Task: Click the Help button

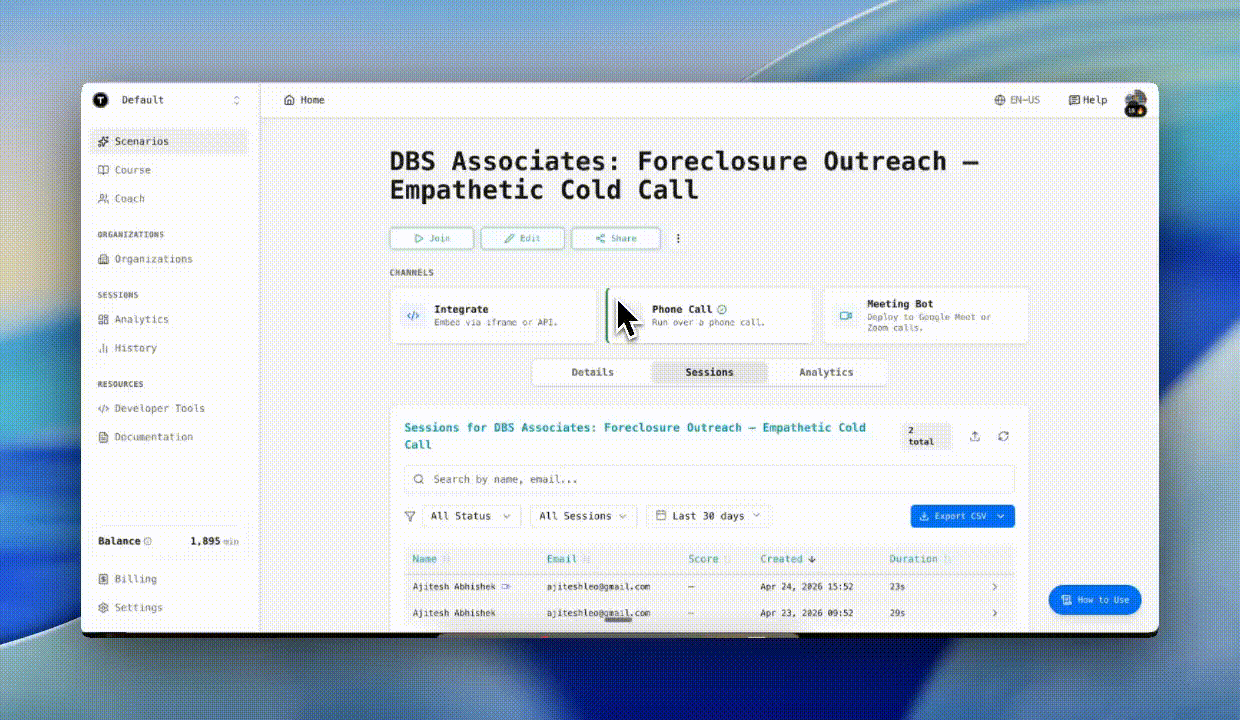Action: click(1088, 100)
